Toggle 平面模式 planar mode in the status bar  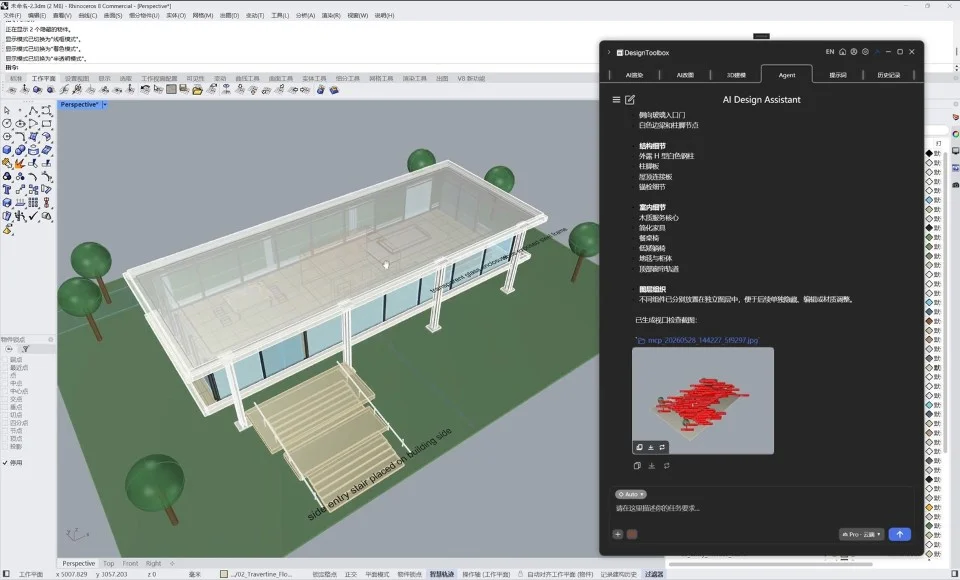pyautogui.click(x=377, y=574)
